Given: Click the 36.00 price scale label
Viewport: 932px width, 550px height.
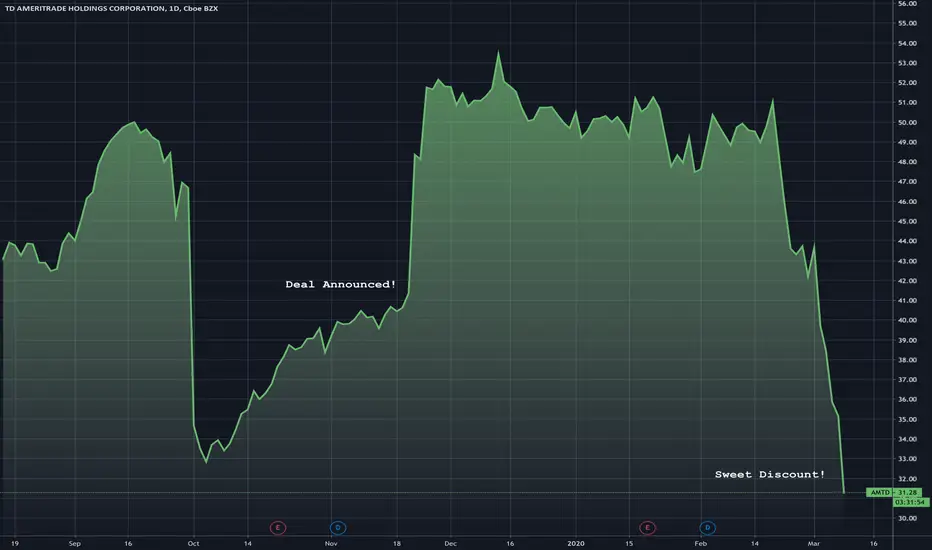Looking at the screenshot, I should pos(907,400).
